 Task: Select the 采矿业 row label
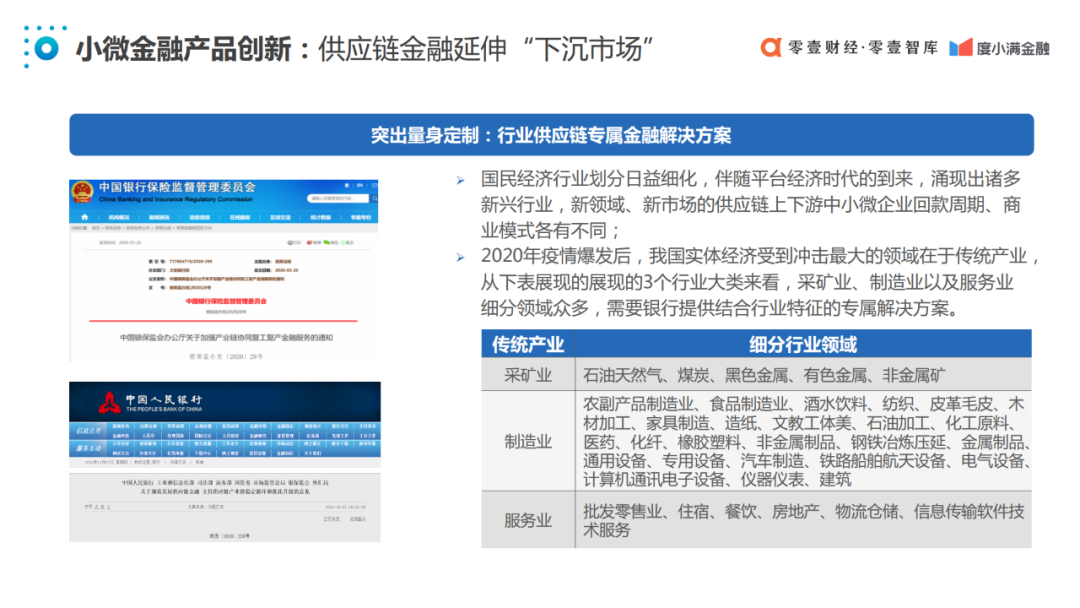[x=527, y=375]
